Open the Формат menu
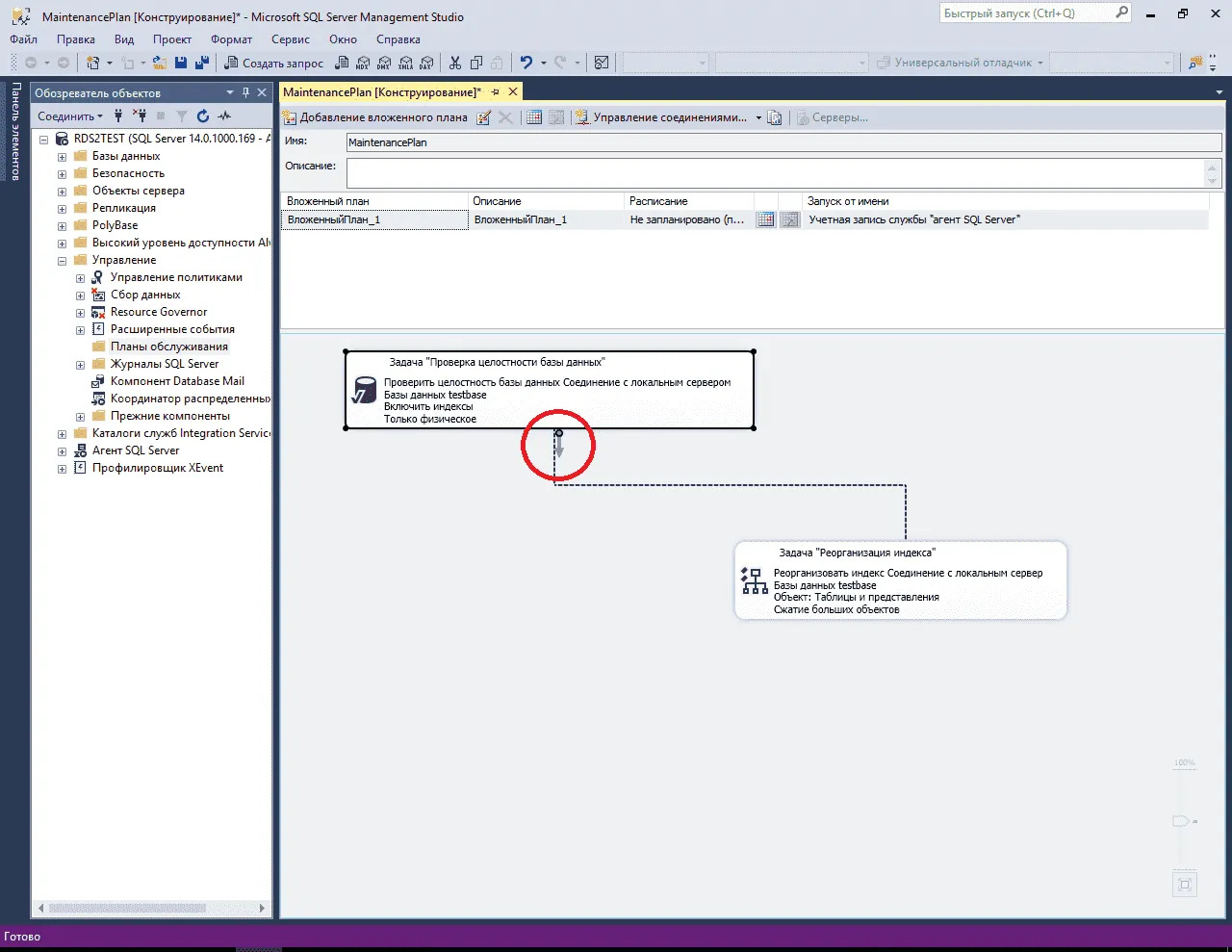 (x=231, y=39)
